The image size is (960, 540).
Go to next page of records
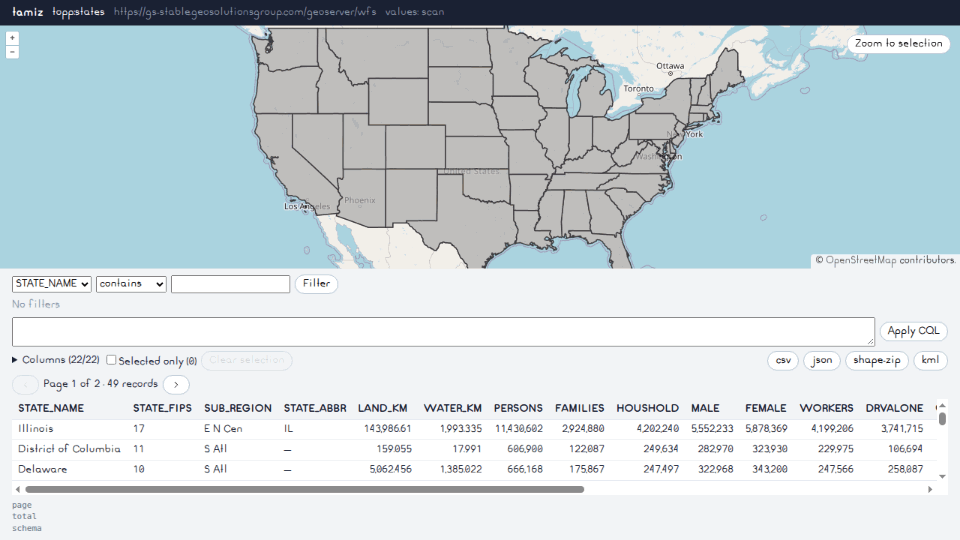(x=176, y=384)
